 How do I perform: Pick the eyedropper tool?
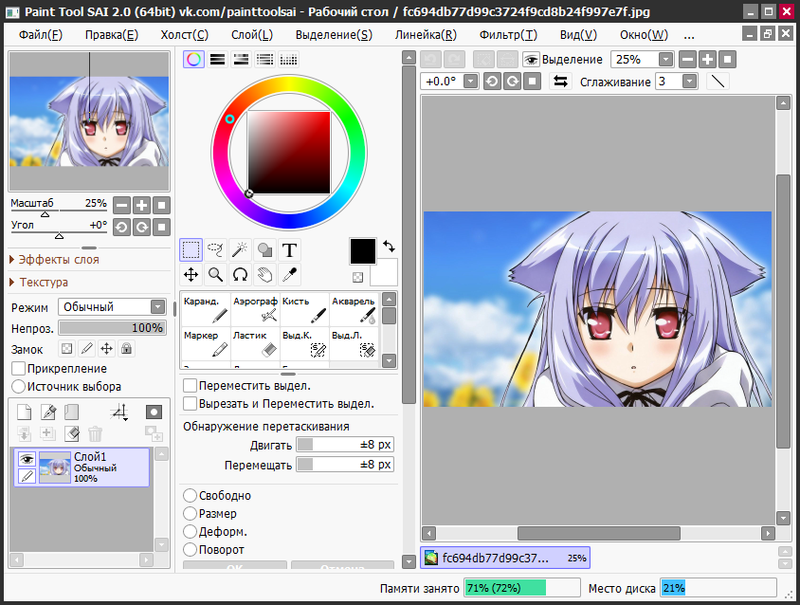pyautogui.click(x=290, y=274)
